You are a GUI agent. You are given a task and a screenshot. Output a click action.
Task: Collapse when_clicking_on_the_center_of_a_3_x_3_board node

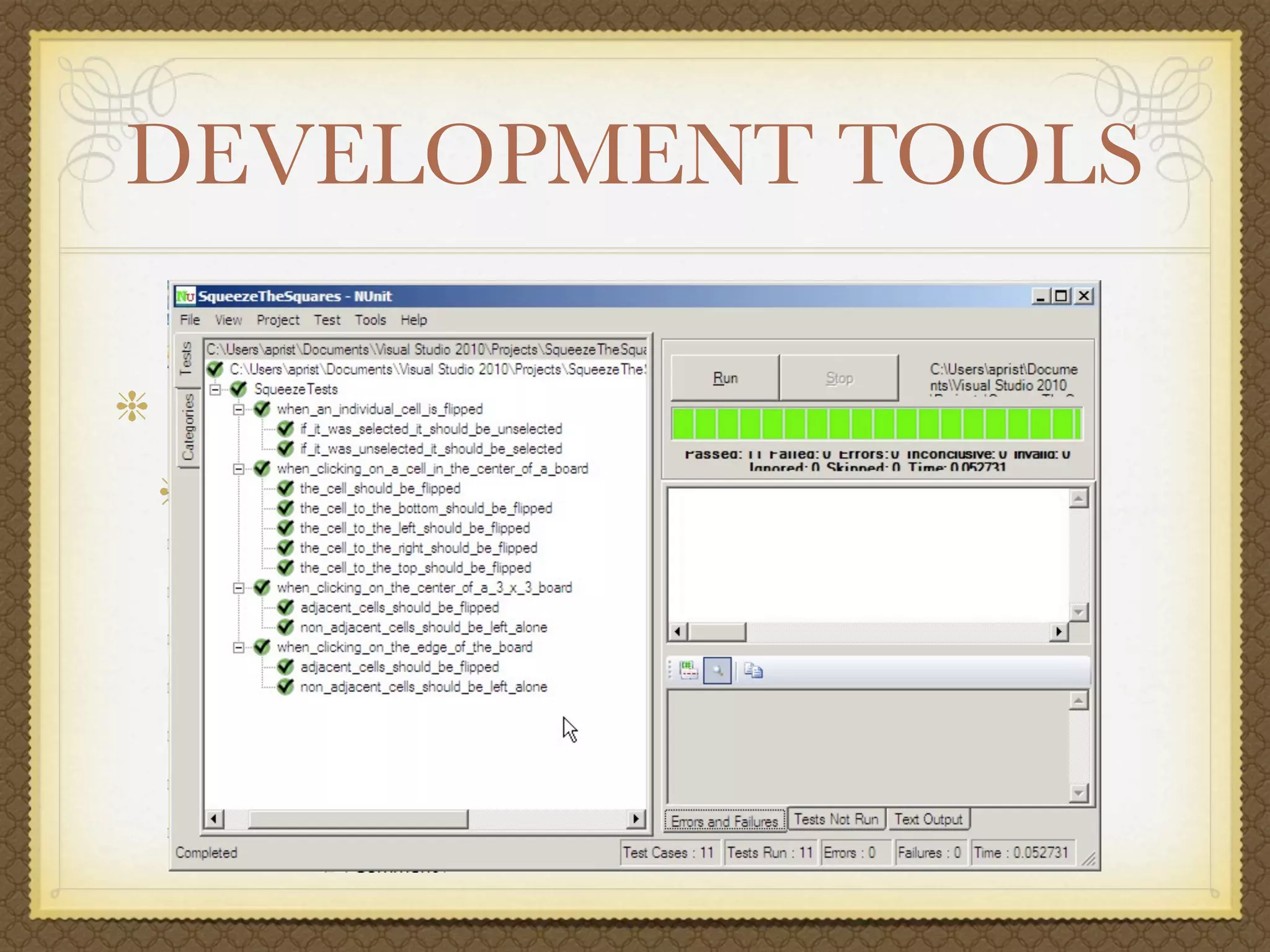(239, 588)
